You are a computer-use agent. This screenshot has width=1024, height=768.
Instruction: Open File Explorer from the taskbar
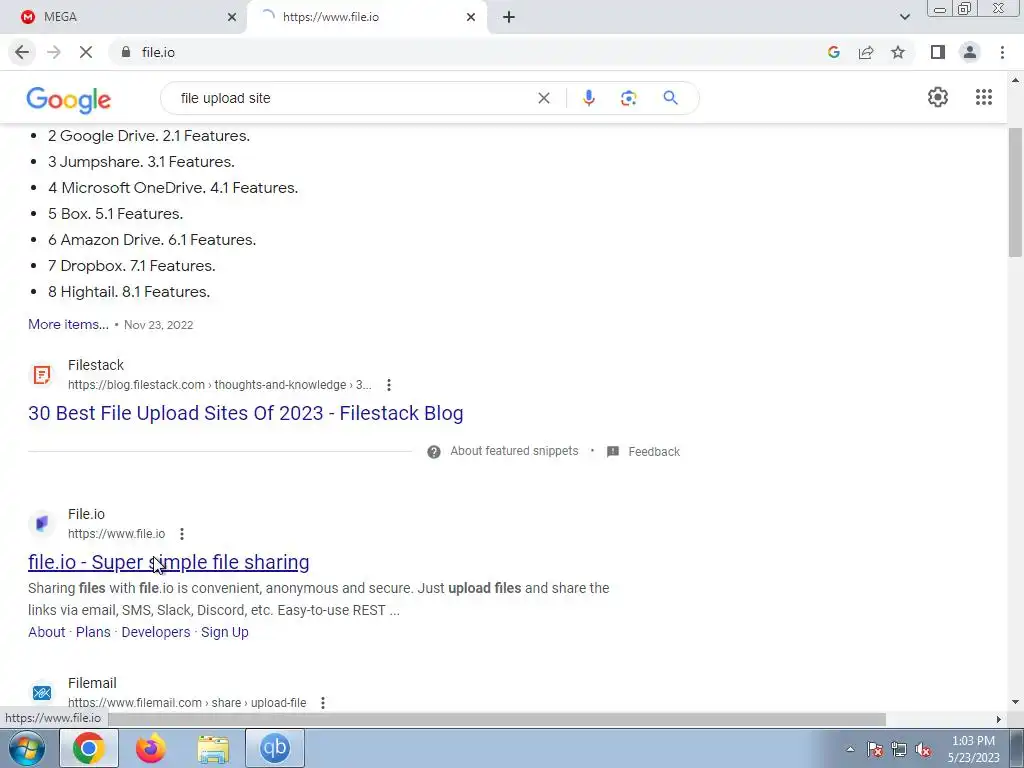click(x=213, y=748)
